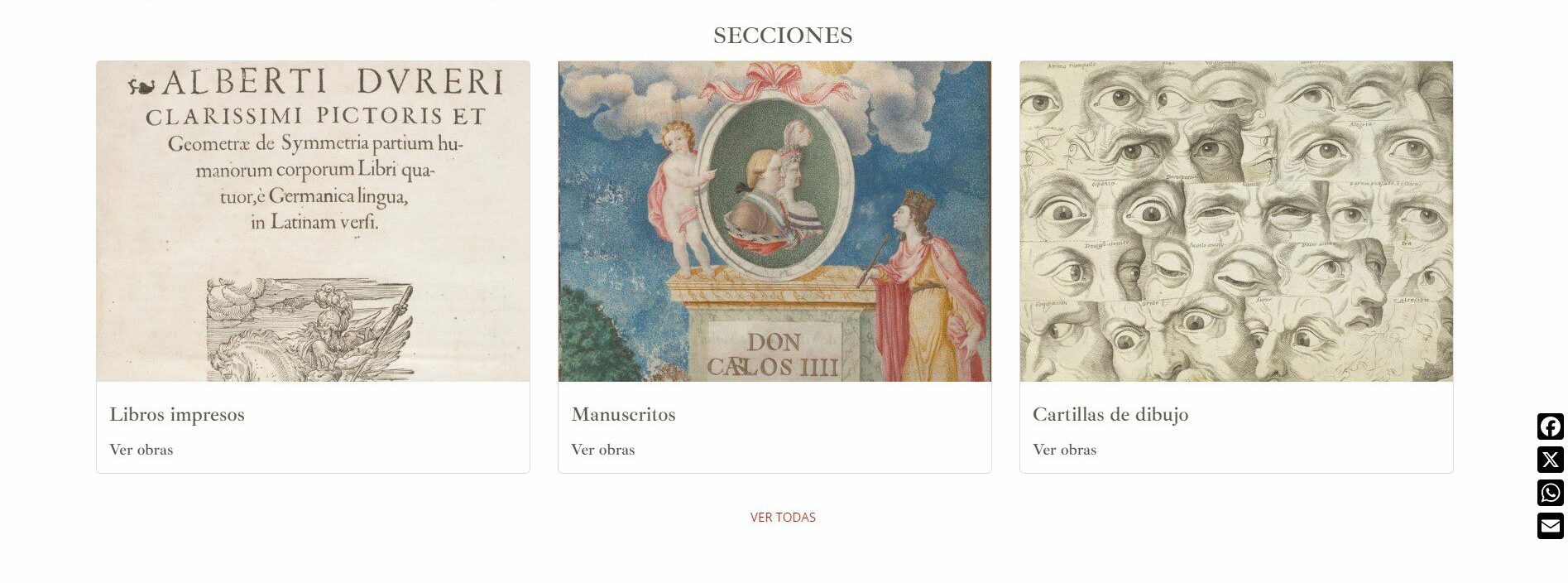Open the Alberti Dureri book cover image
This screenshot has height=583, width=1568.
pyautogui.click(x=313, y=221)
